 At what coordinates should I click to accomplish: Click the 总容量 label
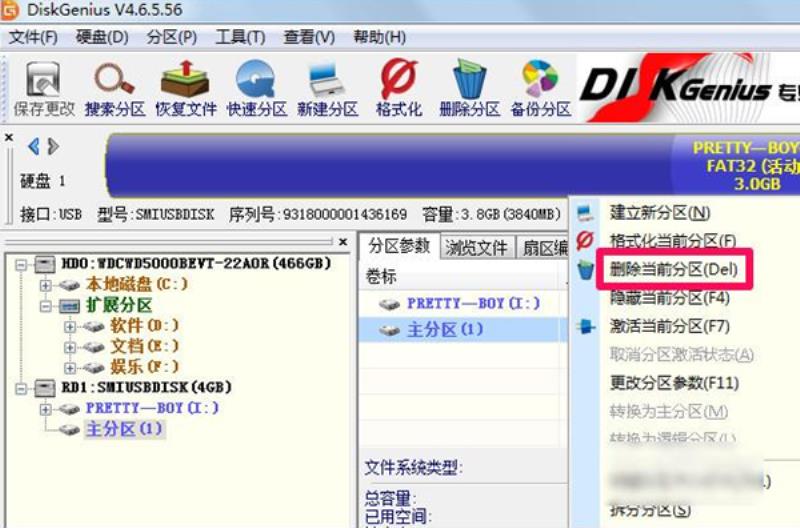tap(390, 498)
